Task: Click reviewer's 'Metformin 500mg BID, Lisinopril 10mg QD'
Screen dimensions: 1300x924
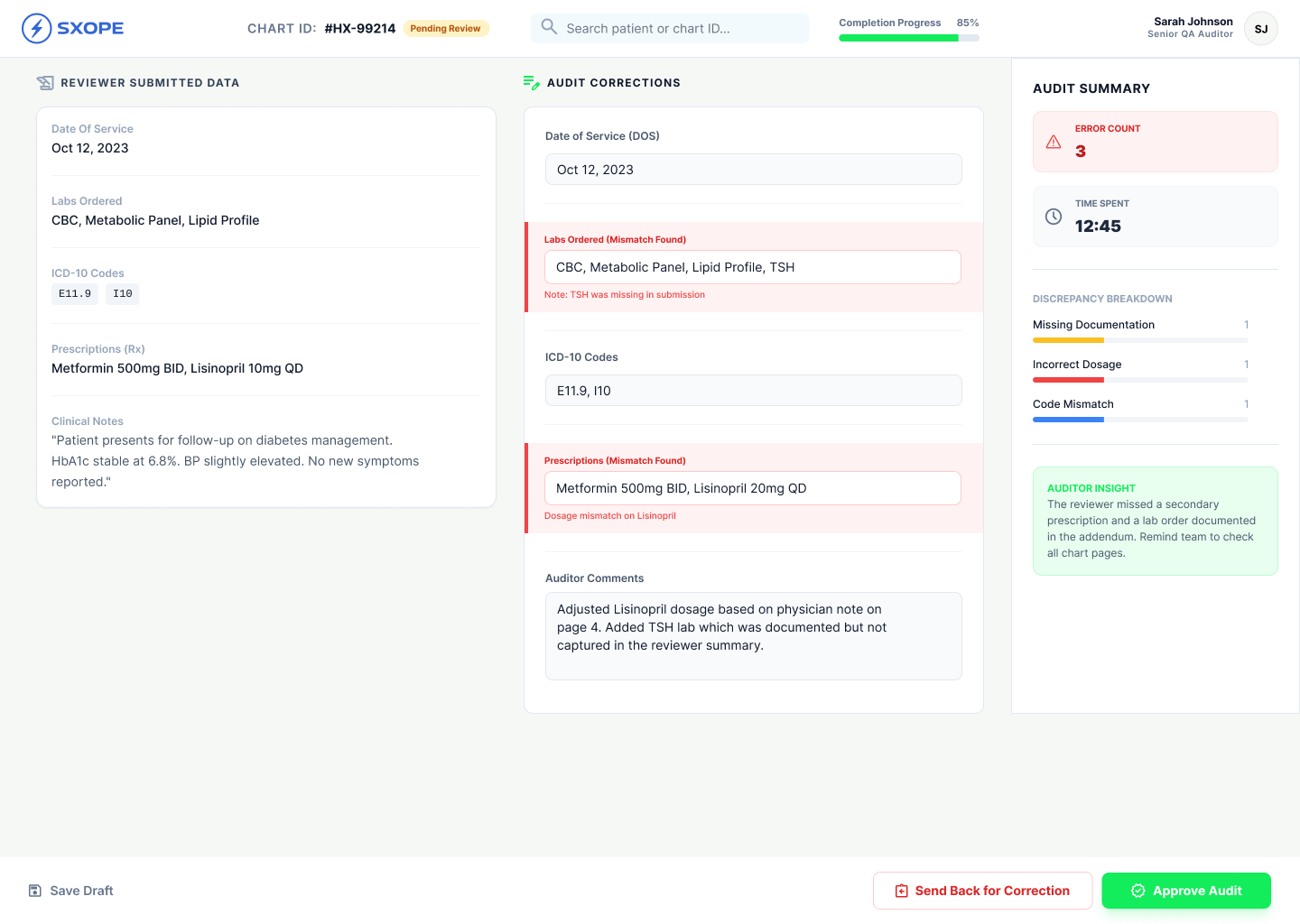Action: (x=177, y=368)
